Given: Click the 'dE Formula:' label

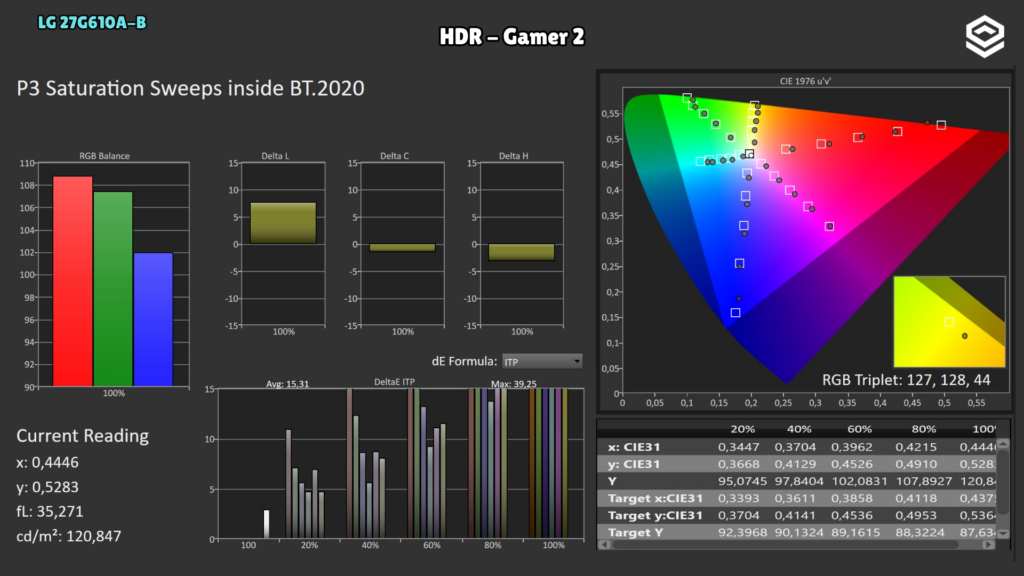Looking at the screenshot, I should click(464, 361).
